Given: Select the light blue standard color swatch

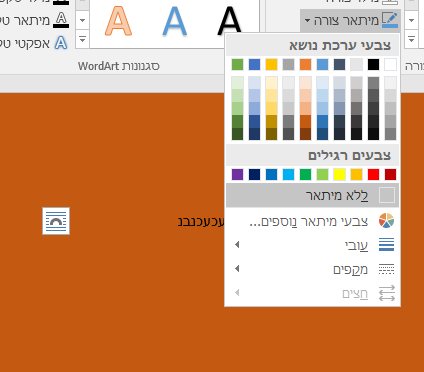Looking at the screenshot, I should click(288, 174).
